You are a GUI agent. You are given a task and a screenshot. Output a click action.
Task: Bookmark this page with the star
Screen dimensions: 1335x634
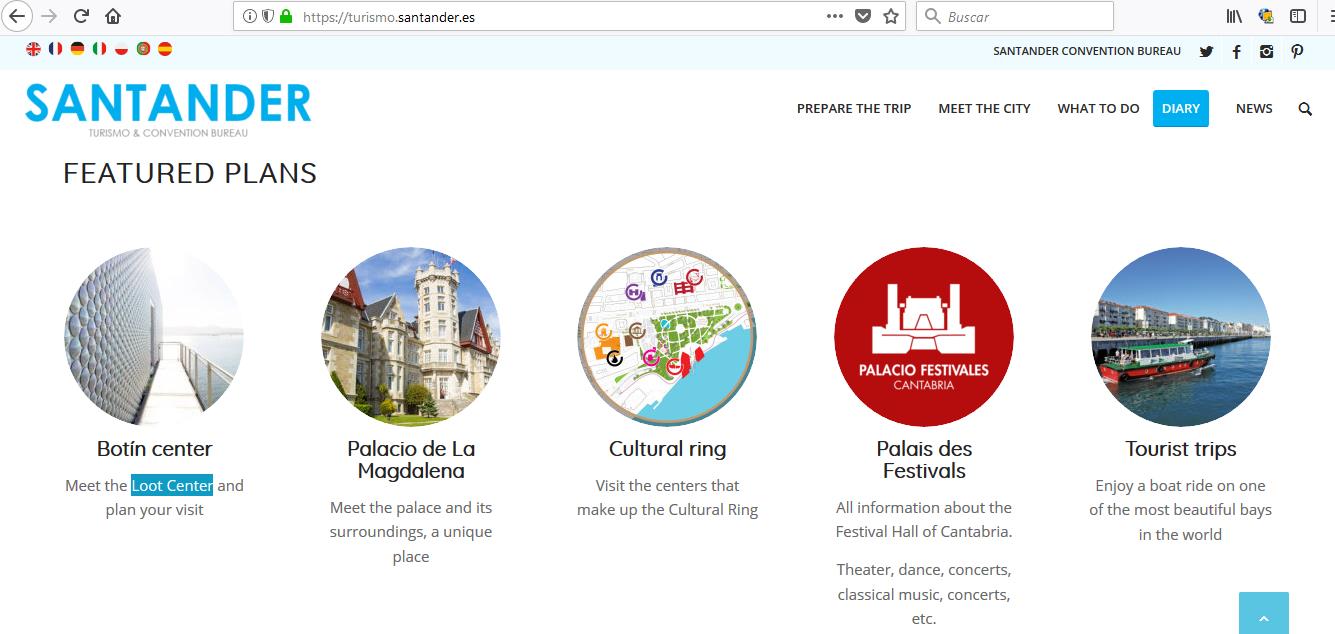coord(891,16)
